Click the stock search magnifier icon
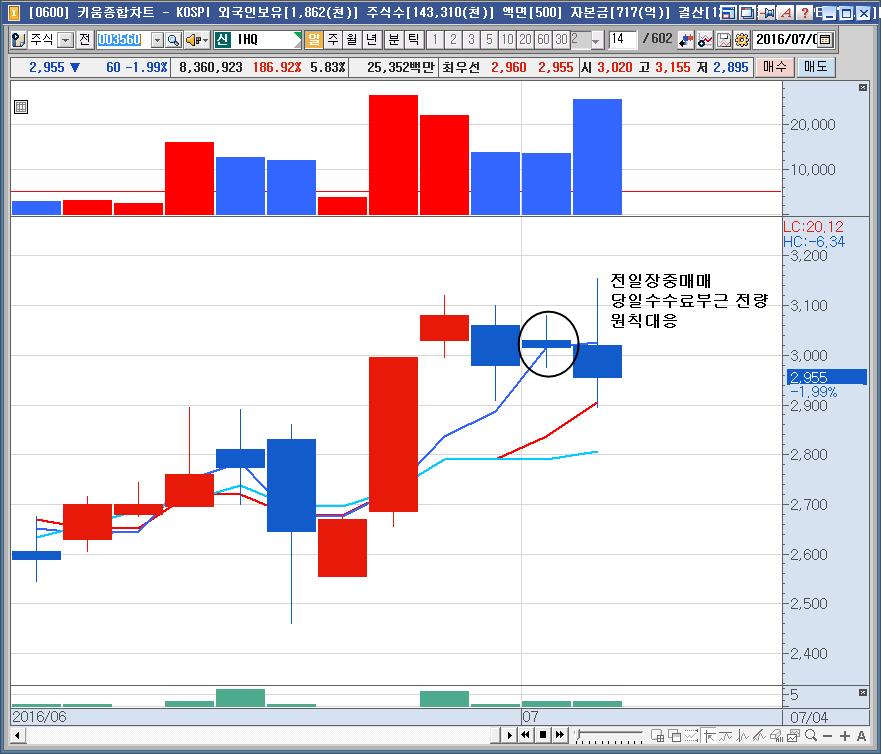This screenshot has height=754, width=881. coord(174,40)
